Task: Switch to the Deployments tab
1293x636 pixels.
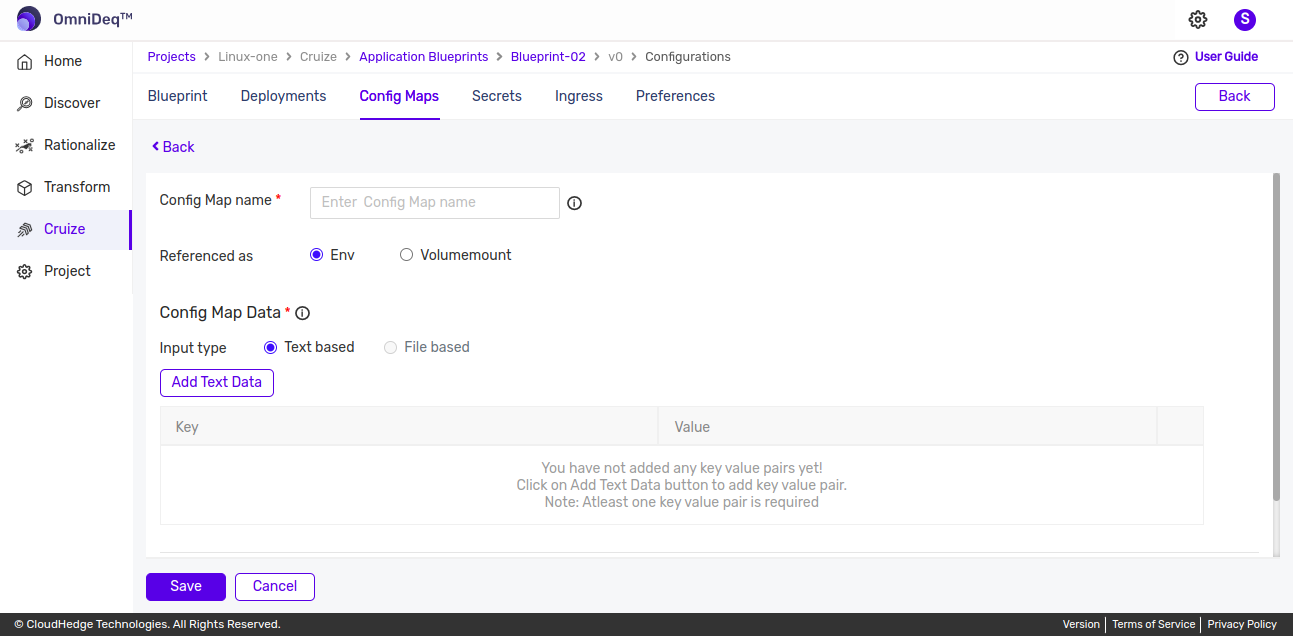Action: [283, 96]
